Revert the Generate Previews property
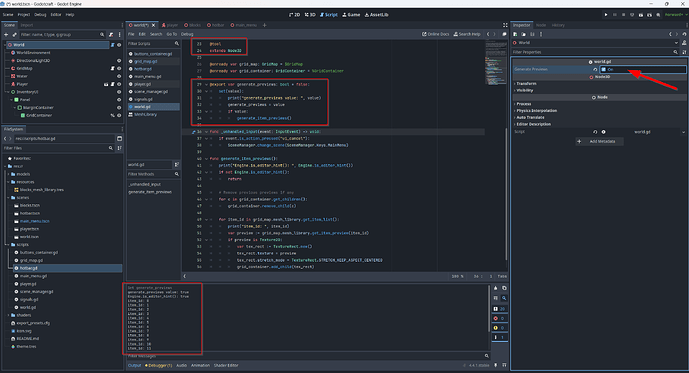The image size is (689, 373). click(595, 69)
